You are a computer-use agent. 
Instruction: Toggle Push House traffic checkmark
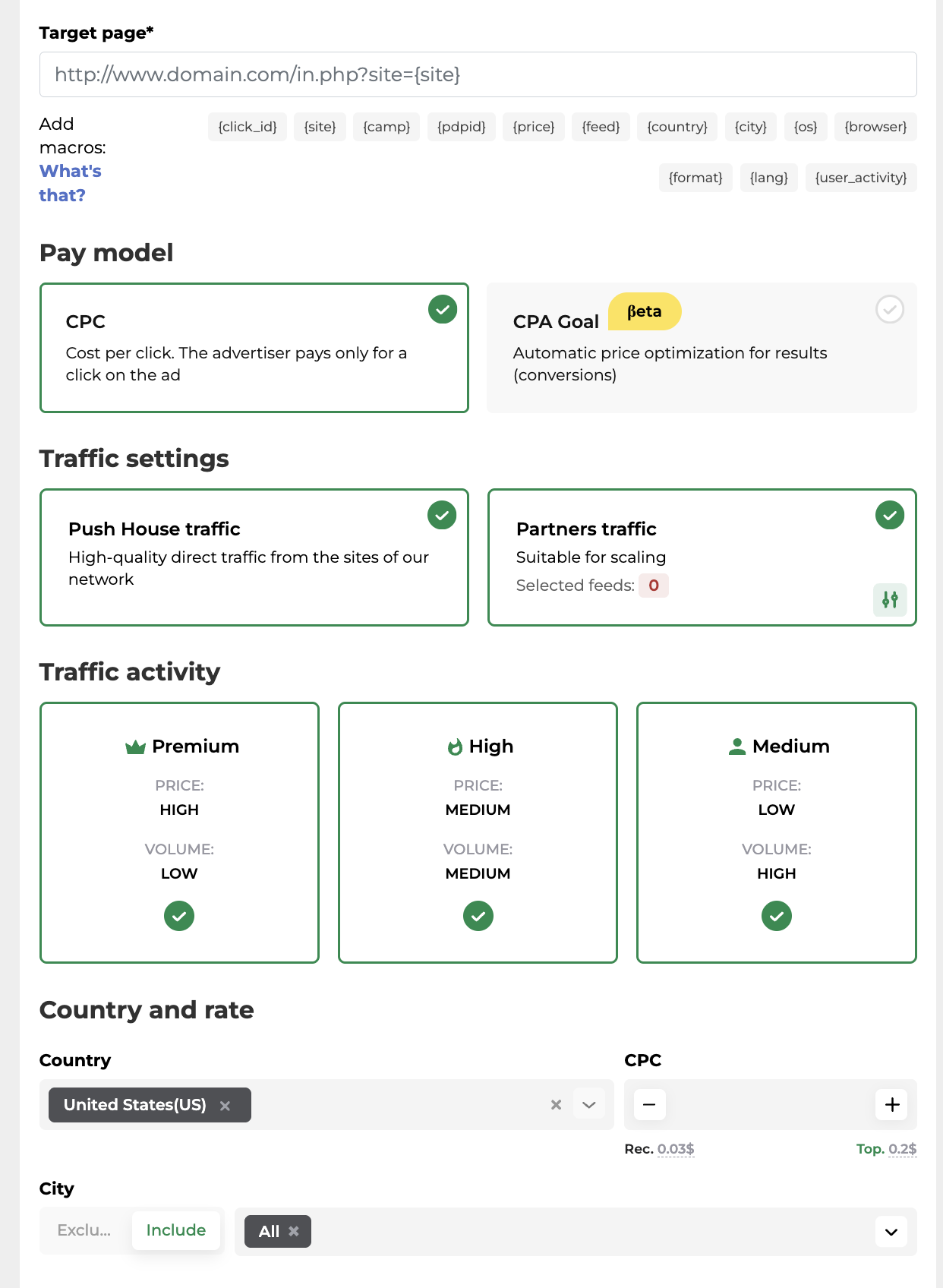442,516
